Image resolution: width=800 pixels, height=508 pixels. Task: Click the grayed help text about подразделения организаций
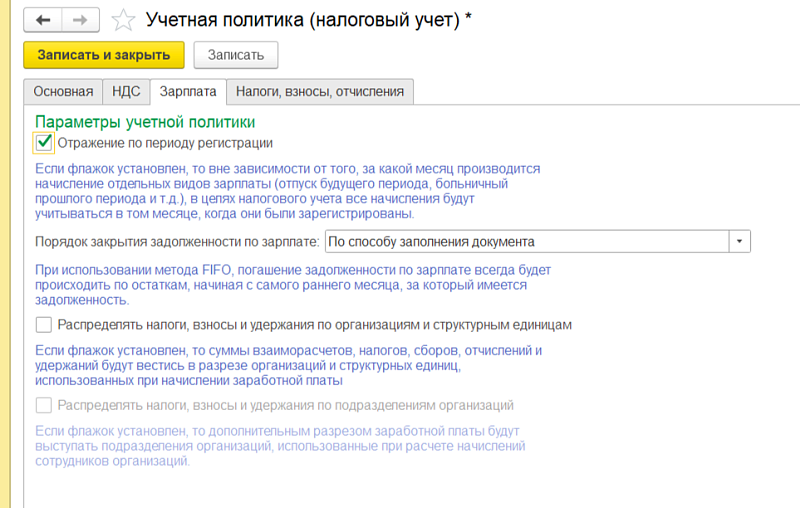tap(280, 446)
